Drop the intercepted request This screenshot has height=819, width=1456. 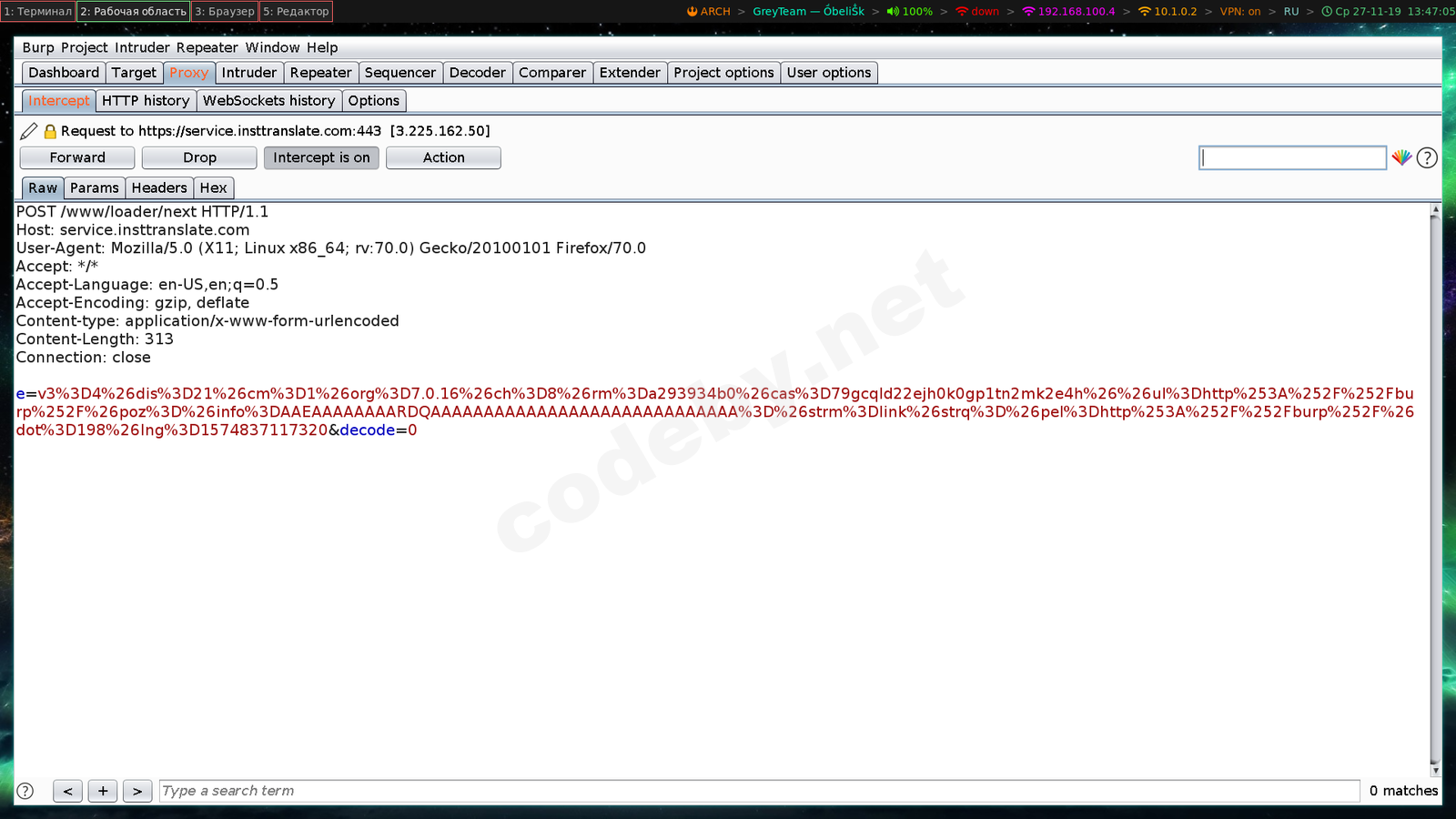point(198,157)
